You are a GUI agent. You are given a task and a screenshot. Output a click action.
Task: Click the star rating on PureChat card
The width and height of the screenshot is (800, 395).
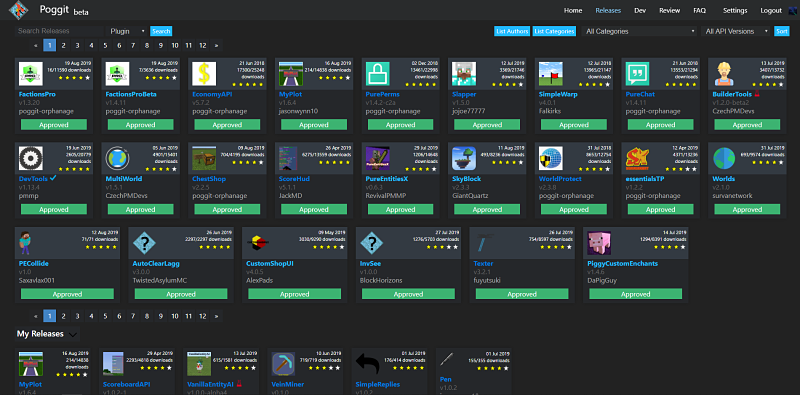click(680, 84)
